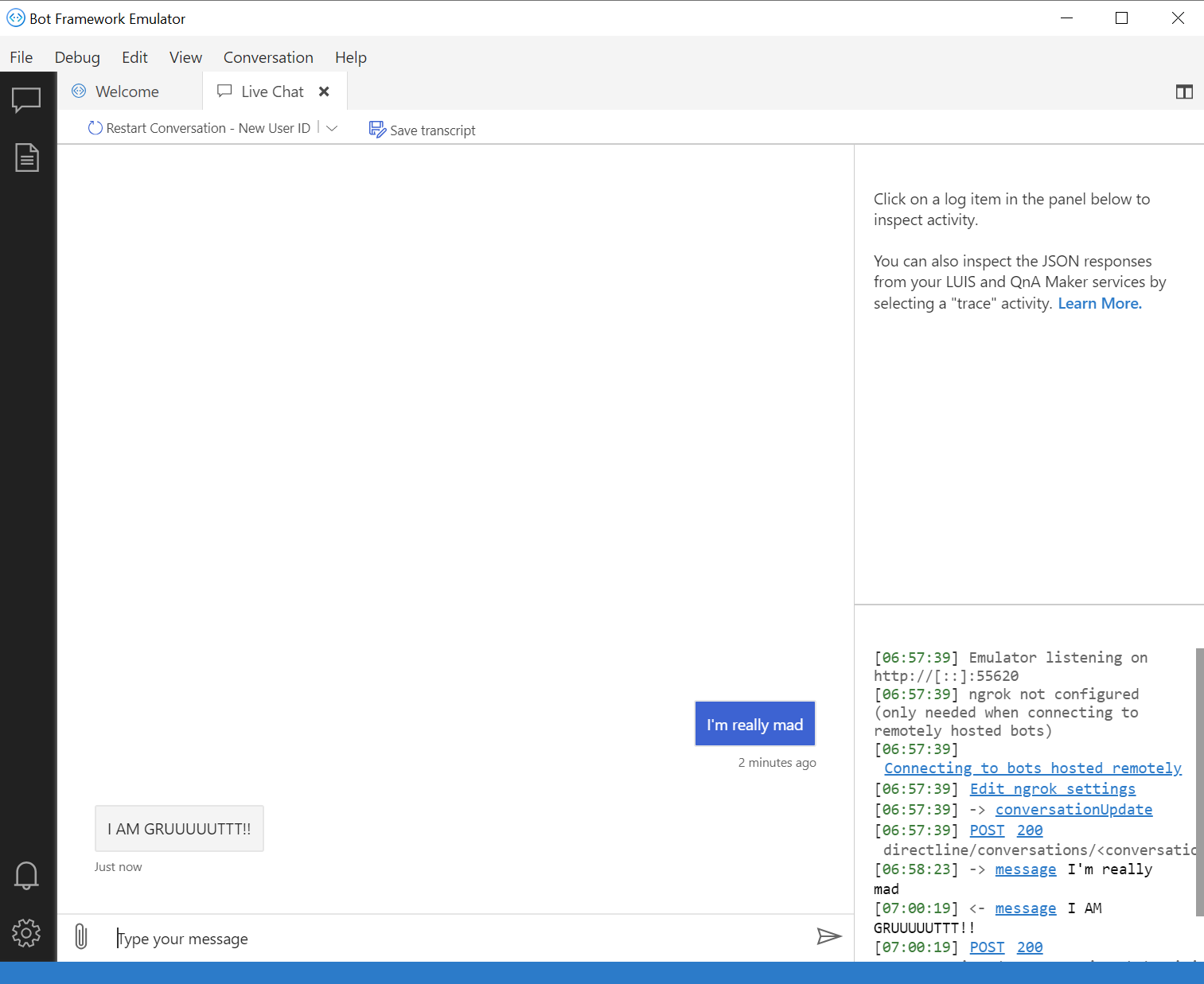The image size is (1204, 984).
Task: Click the split editor layout icon
Action: (x=1184, y=92)
